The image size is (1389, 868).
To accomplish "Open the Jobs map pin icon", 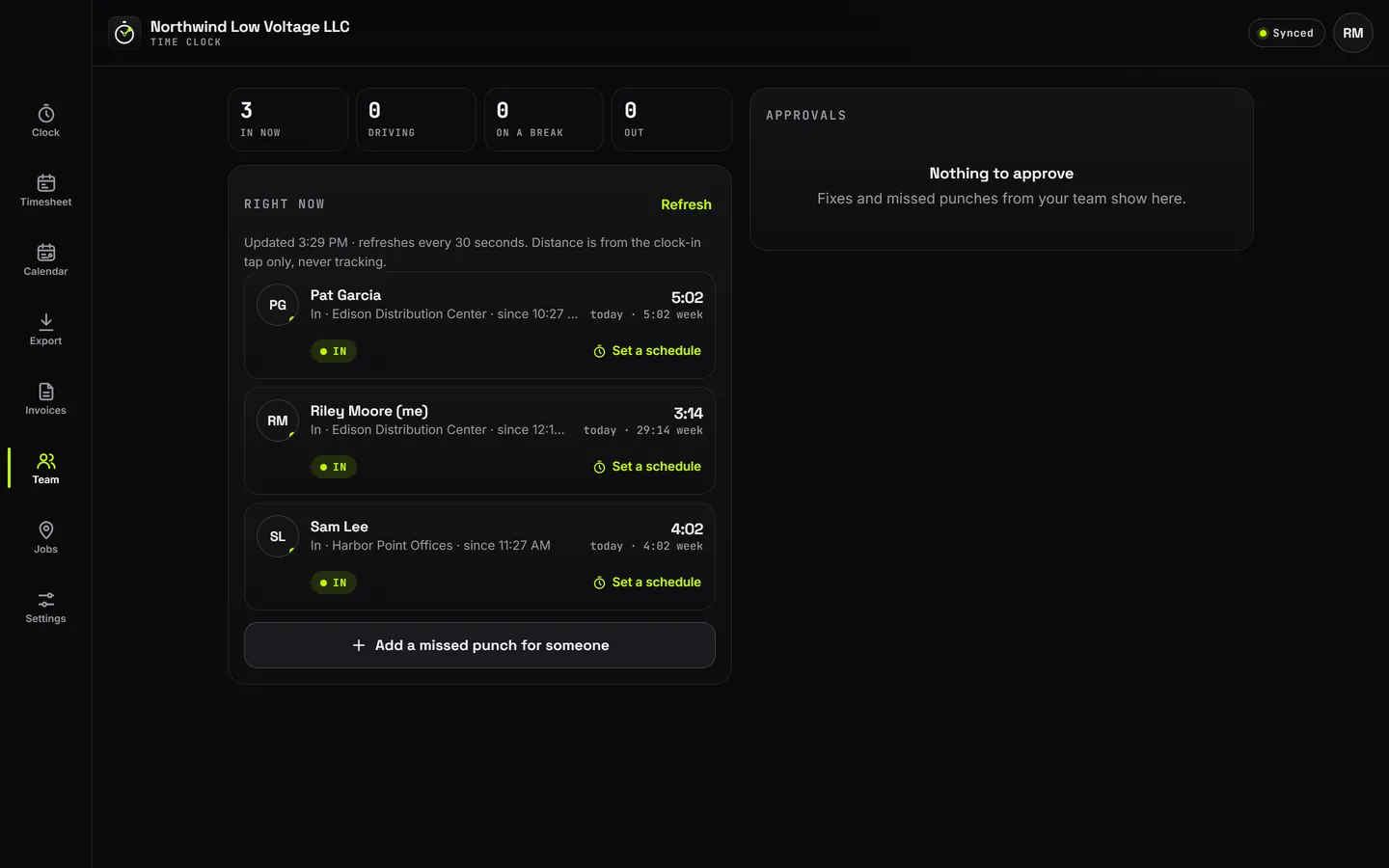I will pyautogui.click(x=45, y=530).
